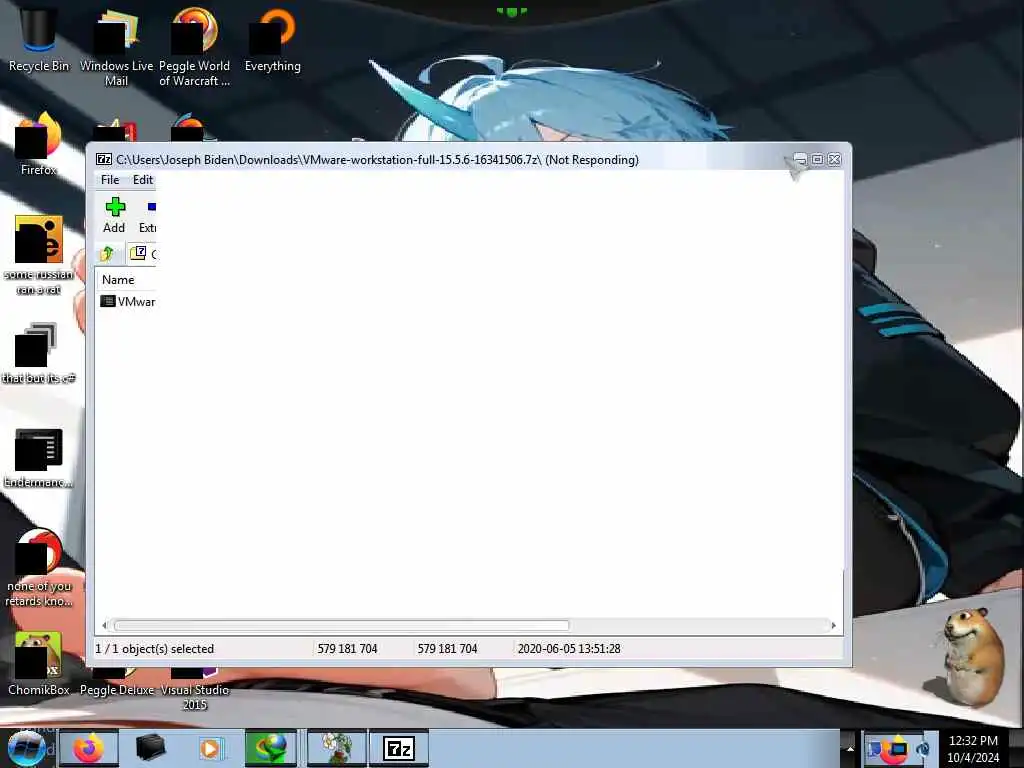This screenshot has height=768, width=1024.
Task: Open the Windows Live Mail desktop shortcut
Action: point(116,47)
